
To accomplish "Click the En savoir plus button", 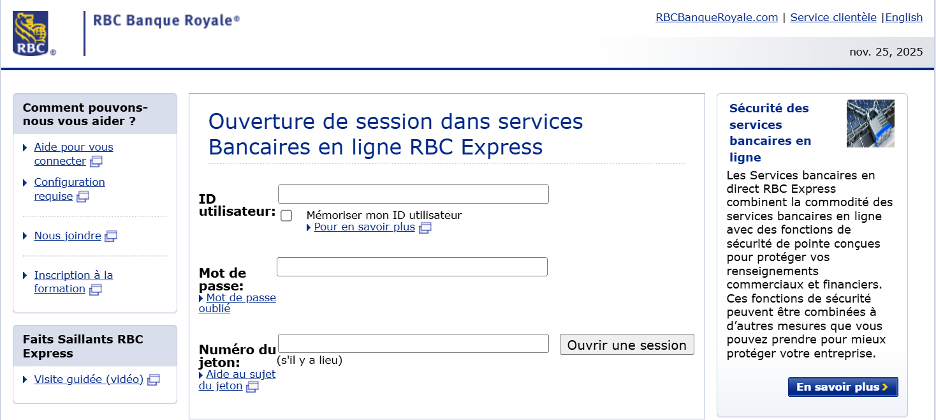I will (x=842, y=386).
